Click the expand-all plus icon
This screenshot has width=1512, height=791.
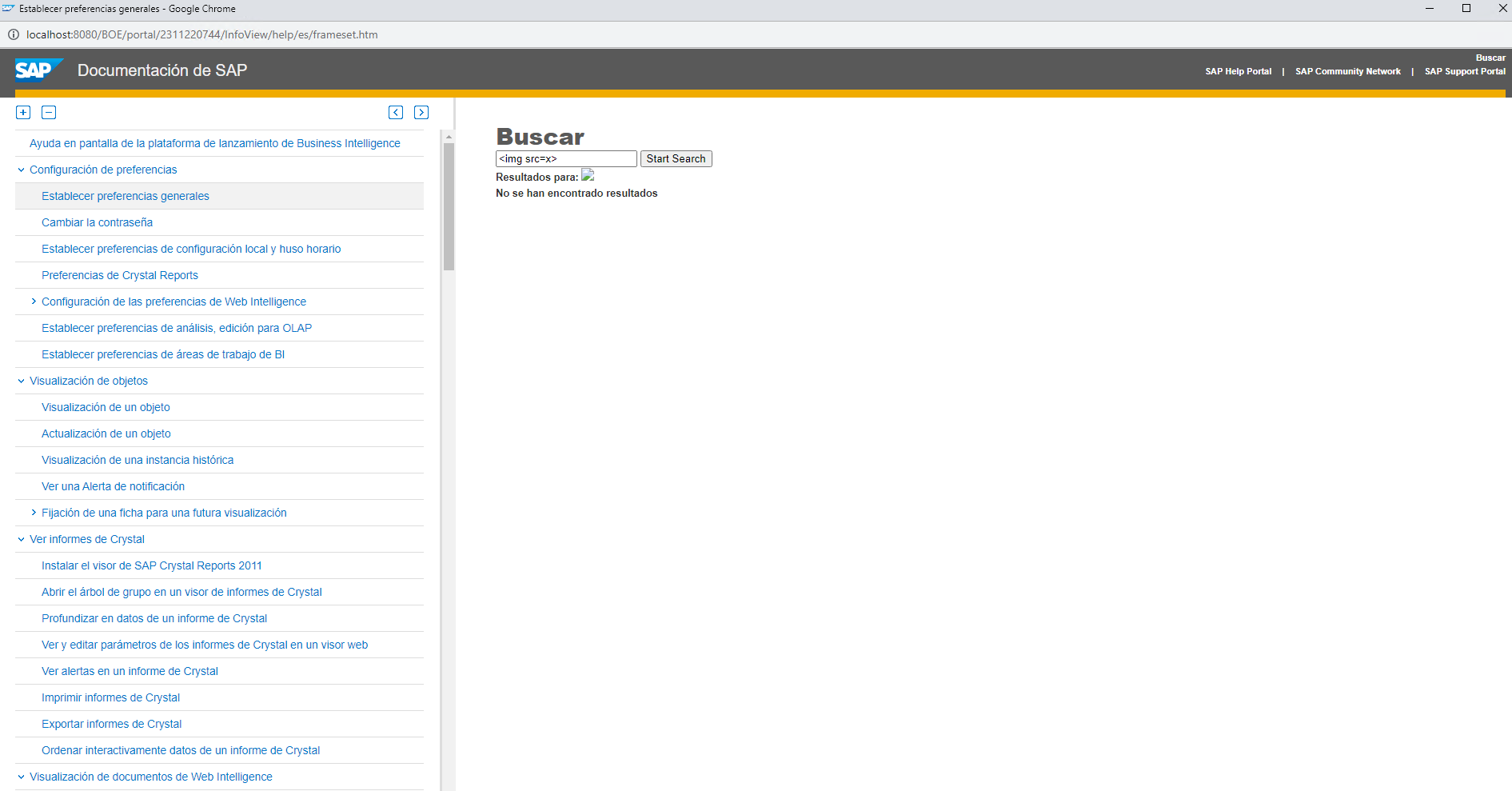(23, 113)
